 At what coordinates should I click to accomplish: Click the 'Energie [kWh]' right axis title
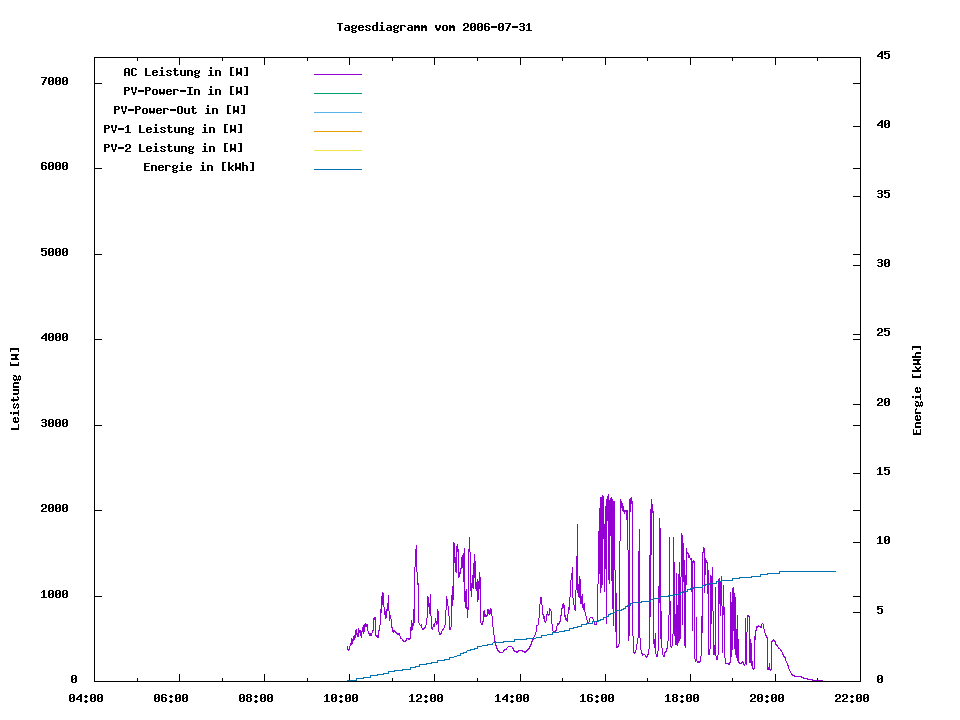tap(918, 390)
